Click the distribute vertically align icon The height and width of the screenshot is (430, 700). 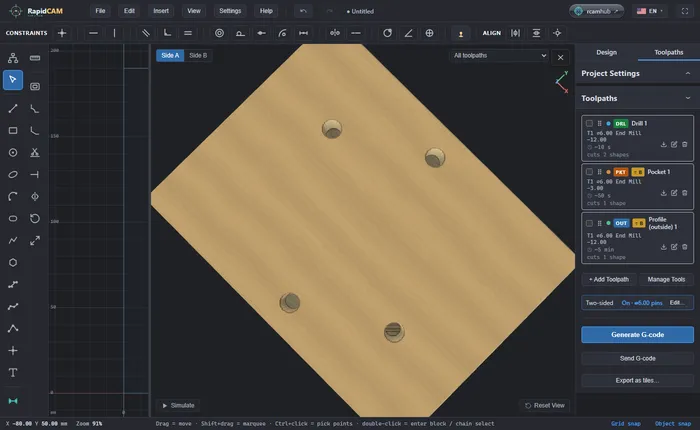tap(536, 33)
